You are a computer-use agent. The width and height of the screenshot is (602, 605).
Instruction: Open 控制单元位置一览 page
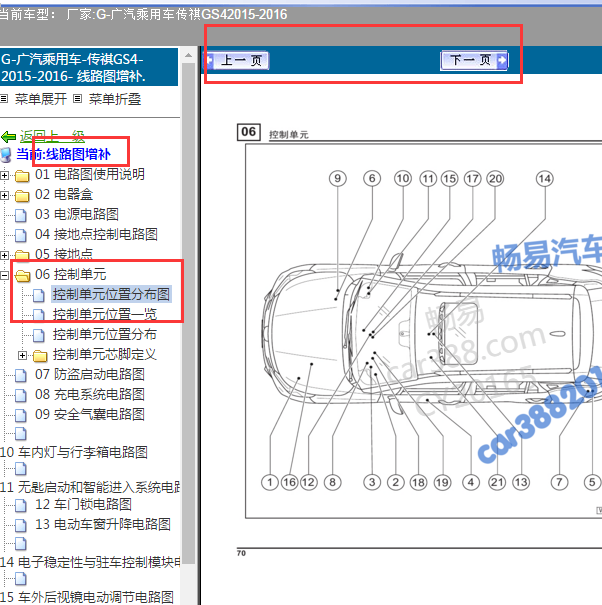coord(105,314)
